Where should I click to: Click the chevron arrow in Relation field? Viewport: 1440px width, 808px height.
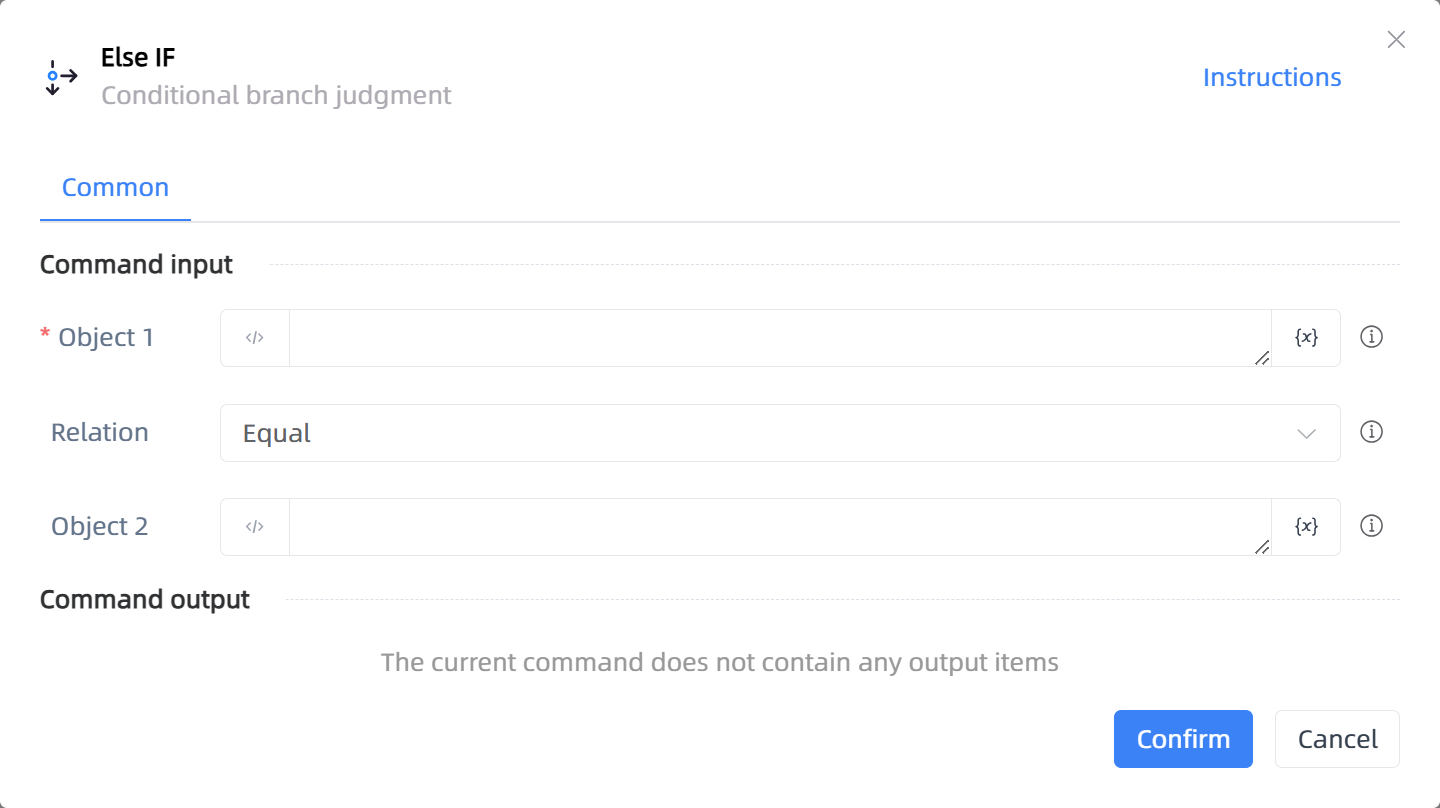[1306, 433]
